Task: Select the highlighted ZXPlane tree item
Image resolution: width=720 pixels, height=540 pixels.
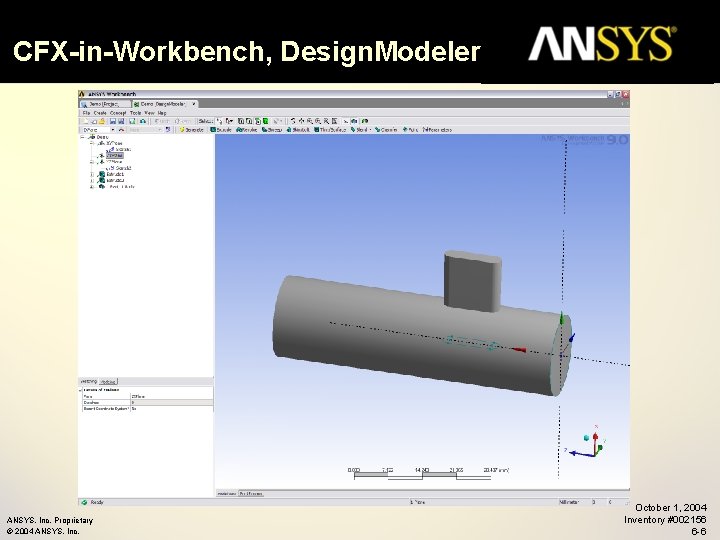Action: [x=114, y=156]
